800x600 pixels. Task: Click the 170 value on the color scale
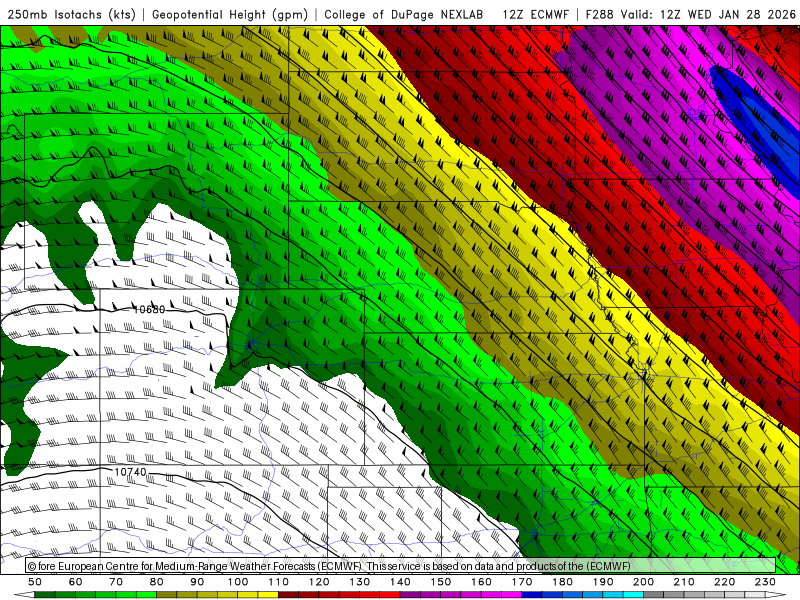point(522,582)
